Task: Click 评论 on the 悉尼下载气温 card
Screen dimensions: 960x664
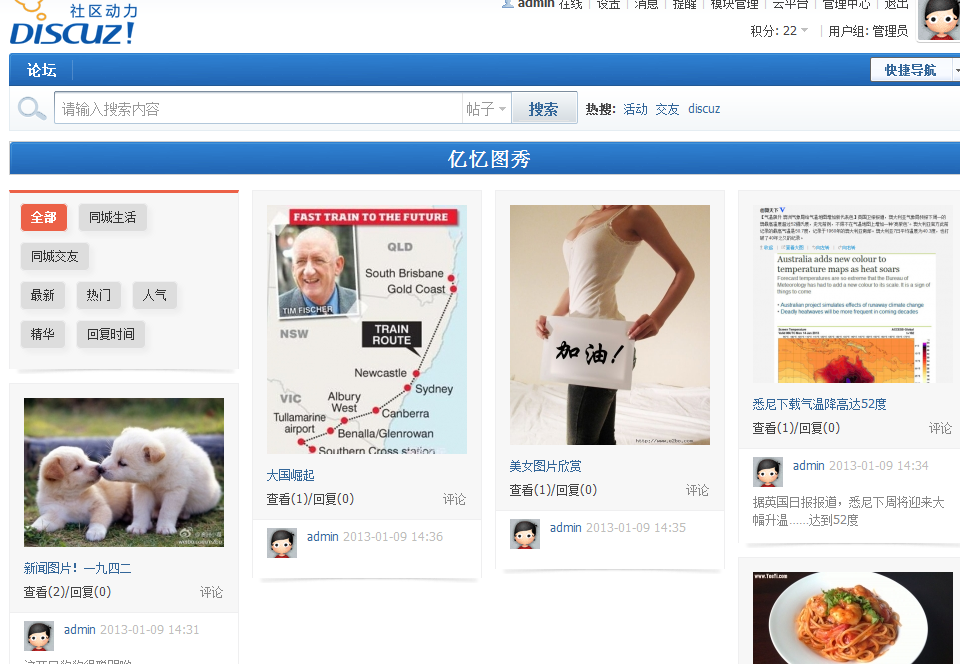Action: (940, 428)
